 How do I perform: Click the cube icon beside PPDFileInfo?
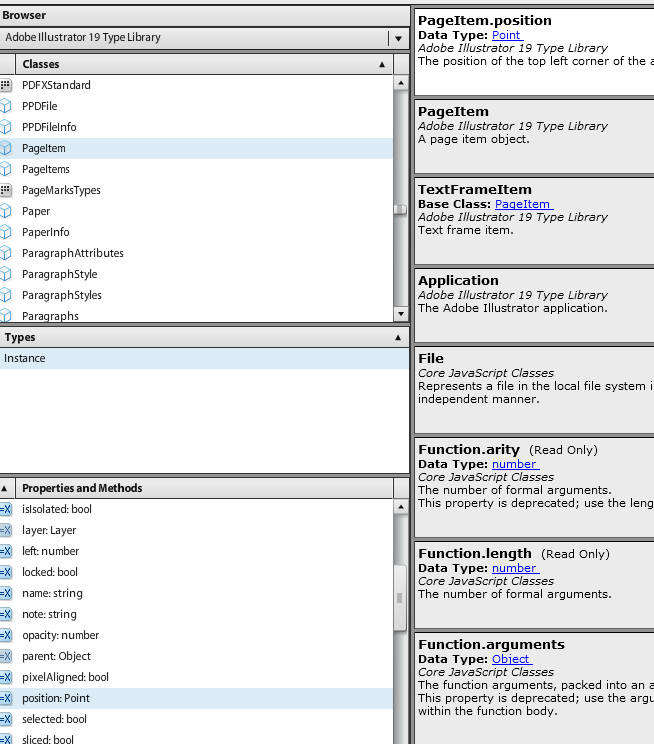tap(5, 127)
